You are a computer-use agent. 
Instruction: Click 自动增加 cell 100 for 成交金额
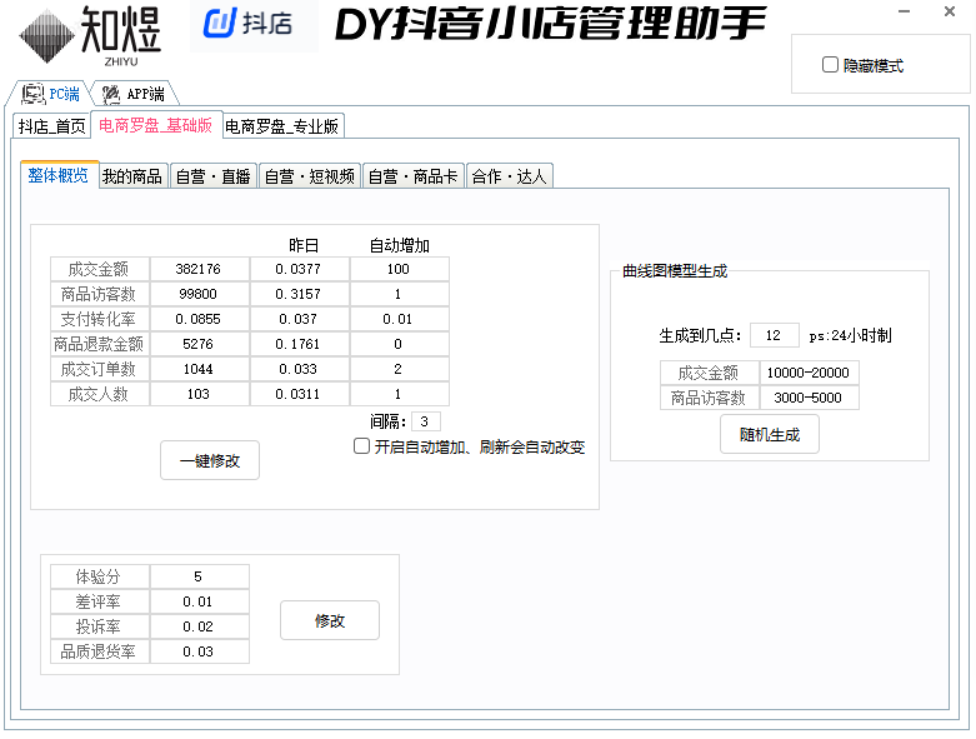point(400,269)
